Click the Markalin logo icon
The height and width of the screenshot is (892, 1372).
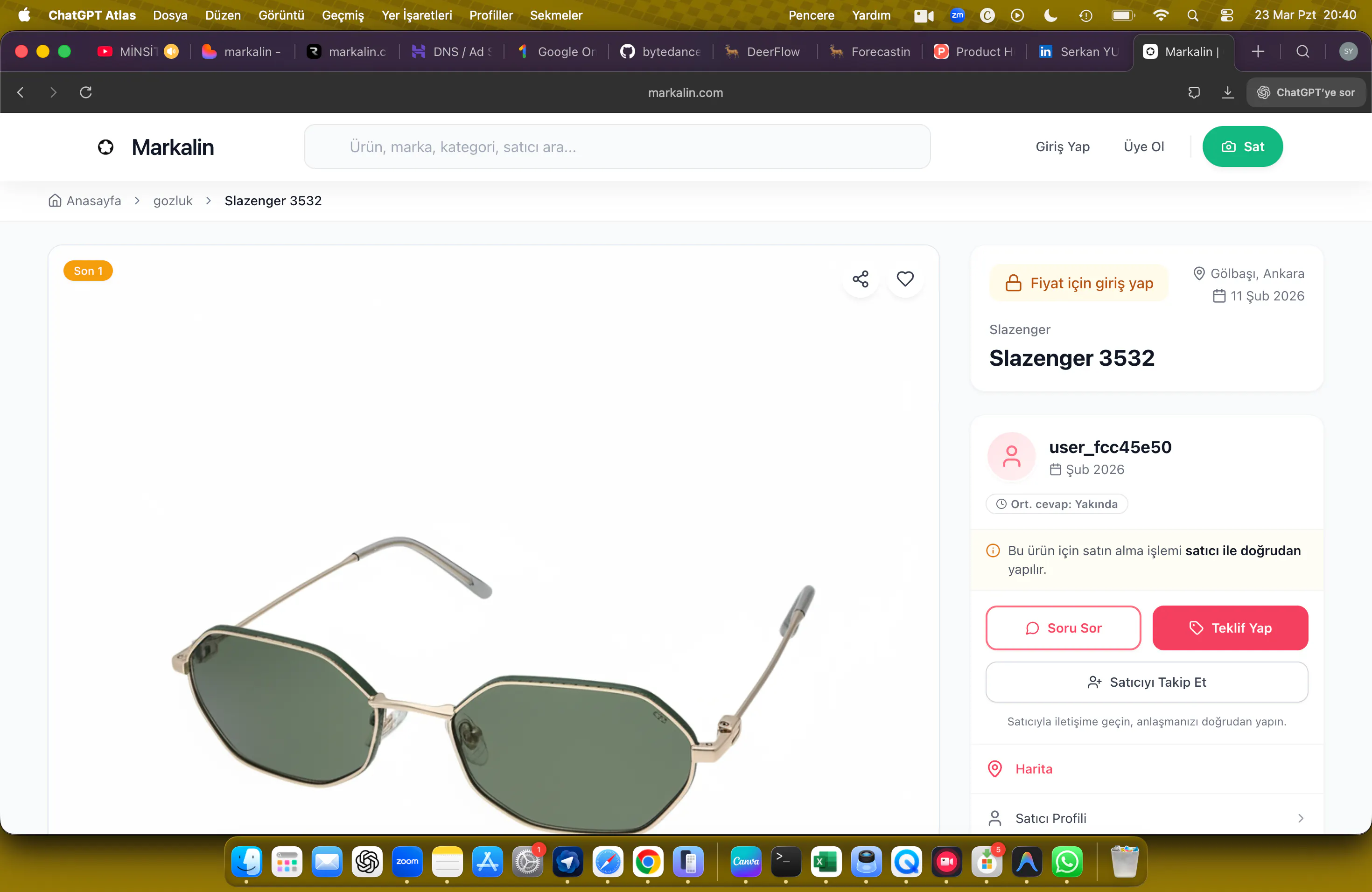coord(105,147)
